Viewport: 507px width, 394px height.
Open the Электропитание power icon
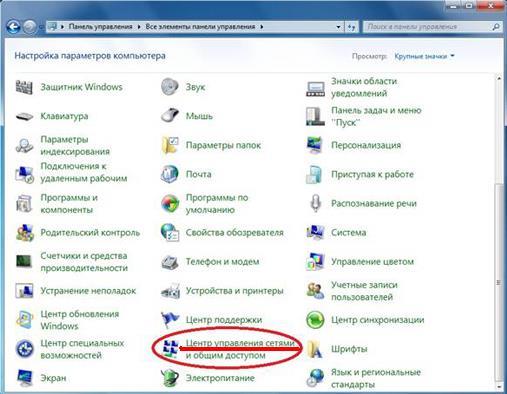pyautogui.click(x=170, y=378)
